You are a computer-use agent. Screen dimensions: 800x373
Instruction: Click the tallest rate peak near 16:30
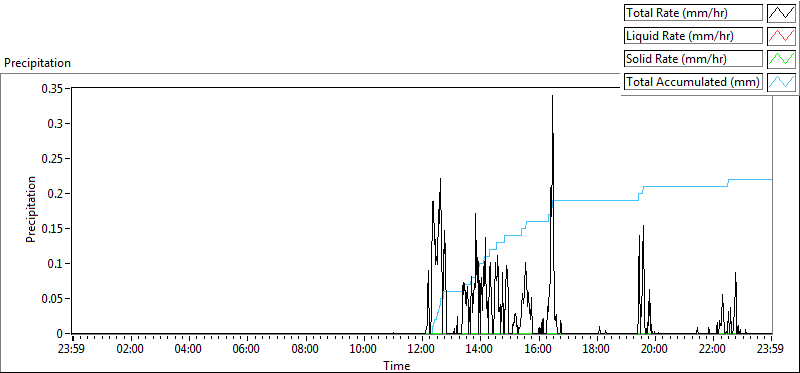[x=552, y=95]
